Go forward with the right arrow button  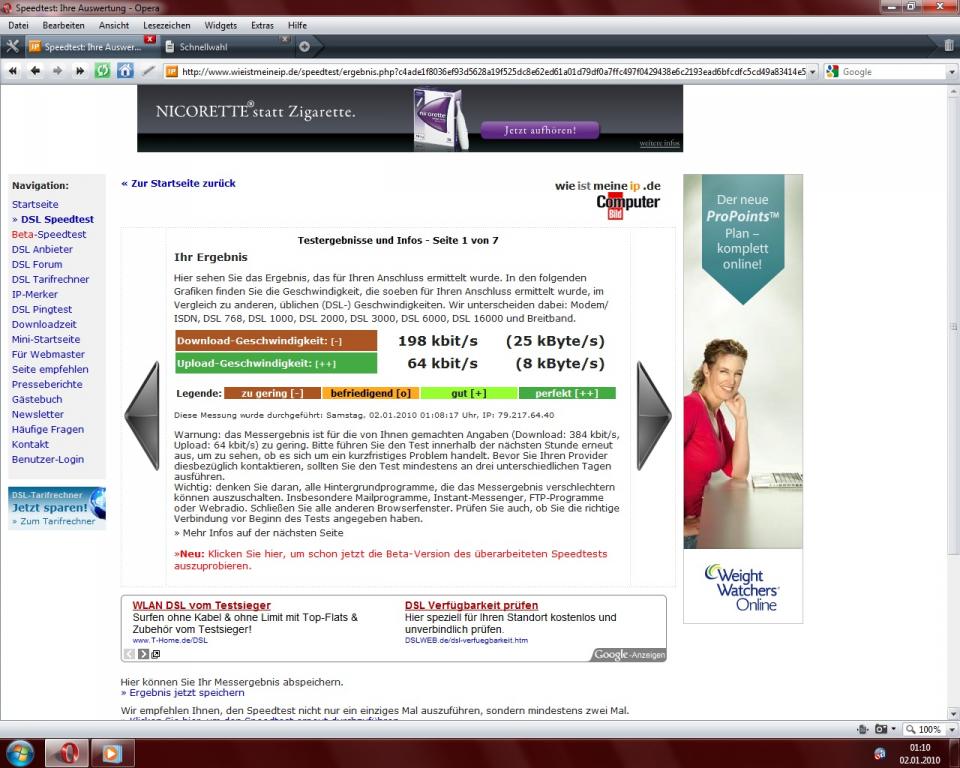58,71
